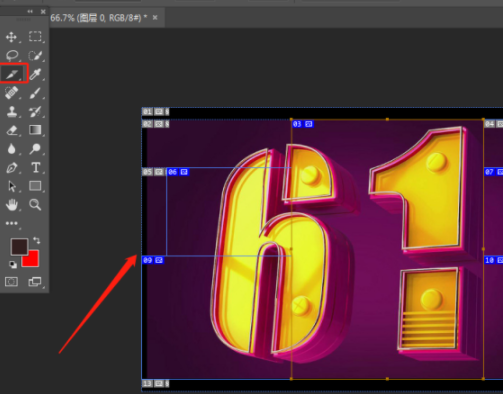Viewport: 503px width, 394px height.
Task: Choose the Lasso tool
Action: tap(12, 55)
